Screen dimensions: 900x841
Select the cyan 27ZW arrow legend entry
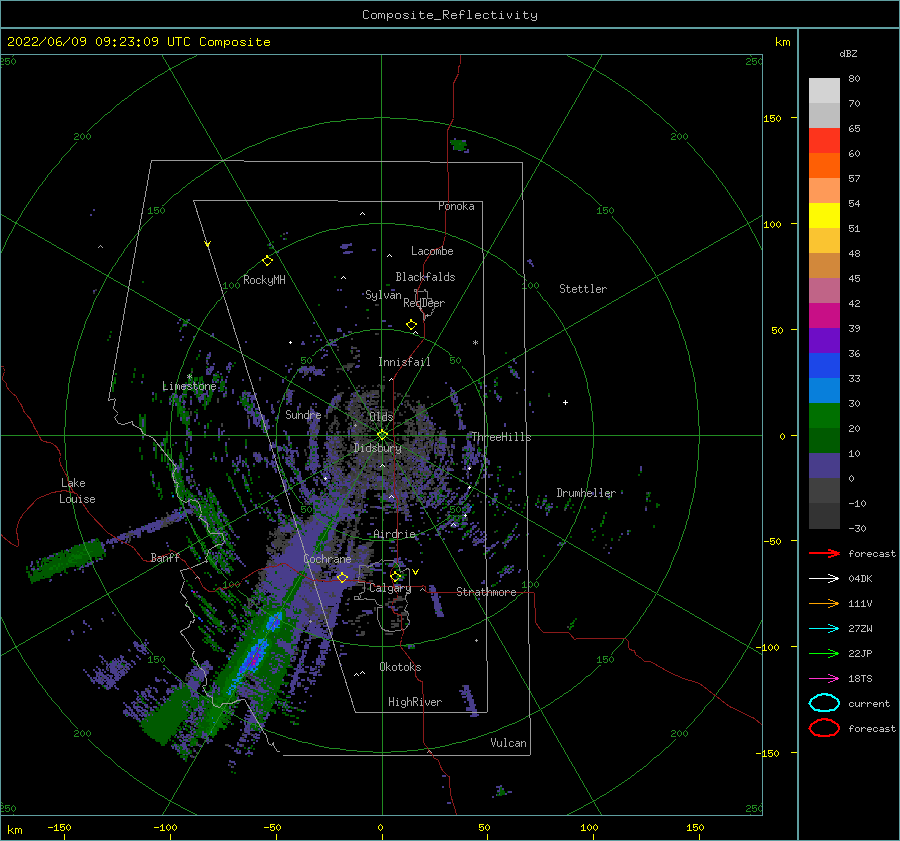pos(824,629)
